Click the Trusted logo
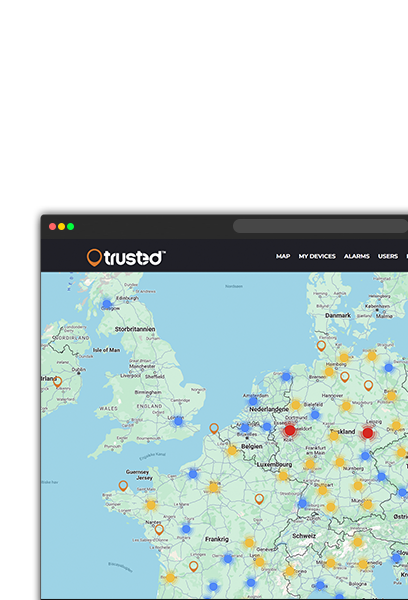 (126, 257)
